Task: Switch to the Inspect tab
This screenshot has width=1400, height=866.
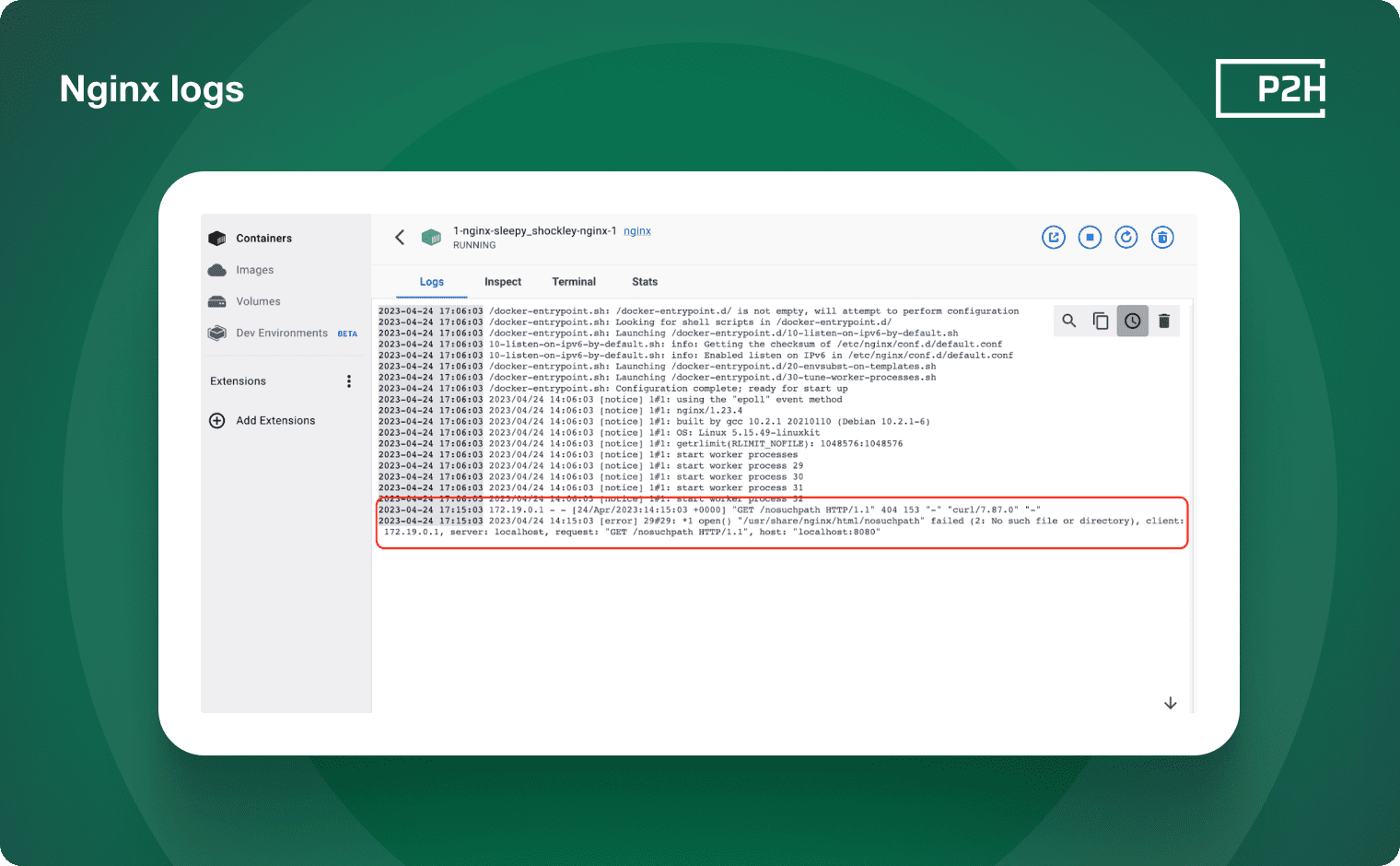Action: (x=503, y=282)
